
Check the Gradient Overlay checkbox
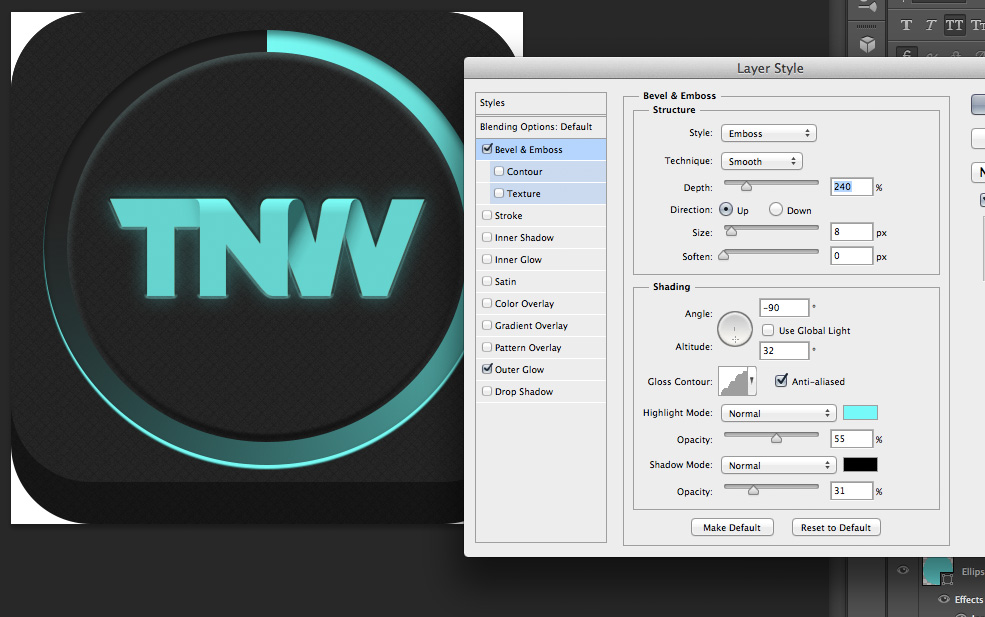pyautogui.click(x=487, y=325)
